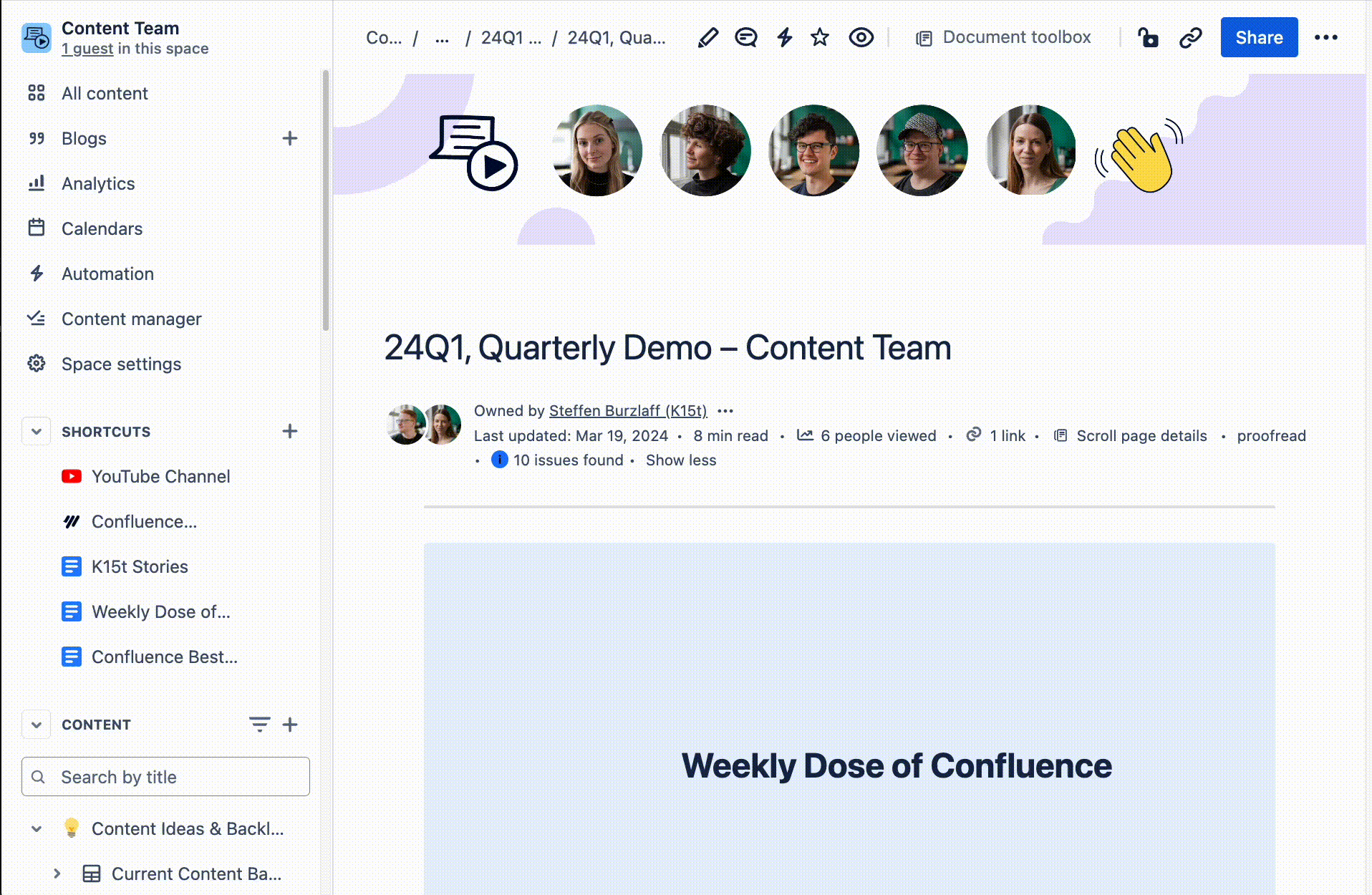
Task: Click the 24Q1 ... breadcrumb
Action: (x=511, y=37)
